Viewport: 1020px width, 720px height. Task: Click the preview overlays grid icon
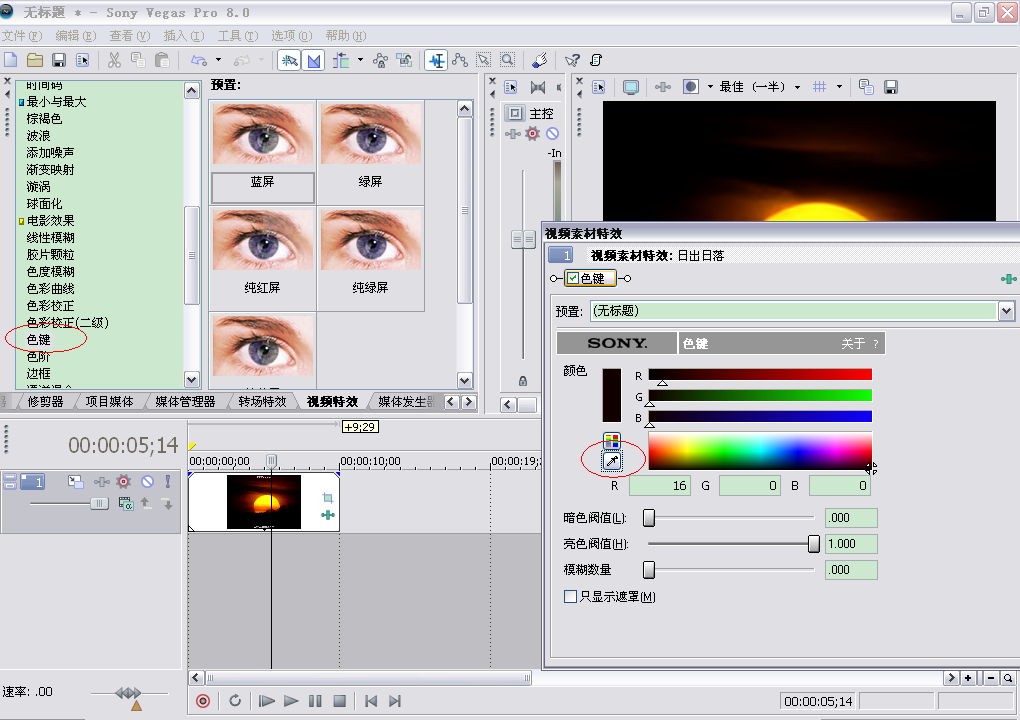coord(820,87)
